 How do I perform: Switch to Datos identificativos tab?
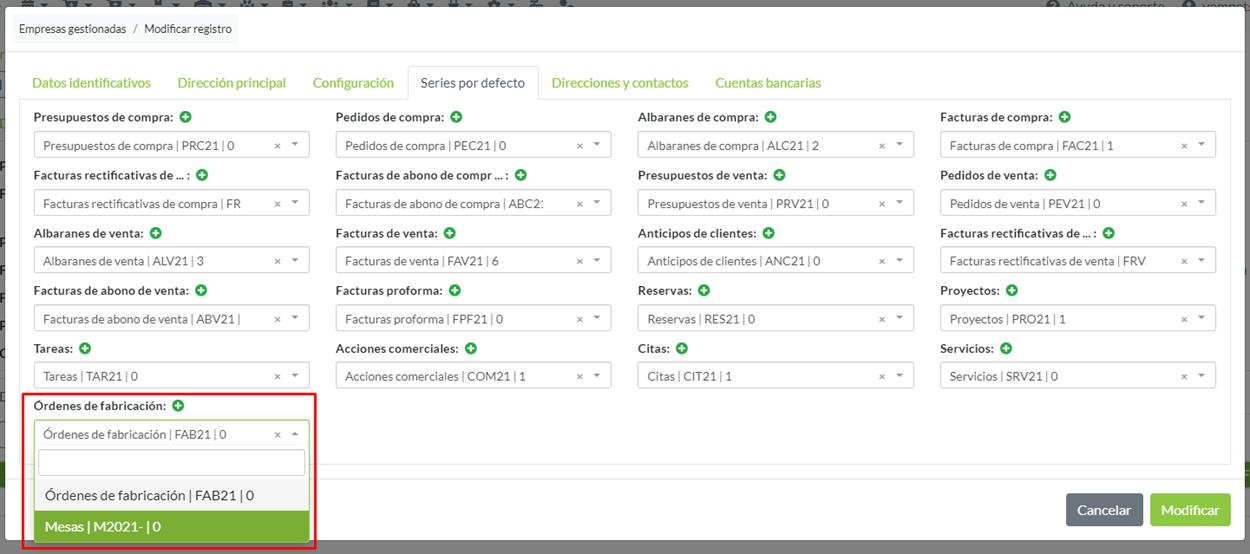pyautogui.click(x=91, y=83)
